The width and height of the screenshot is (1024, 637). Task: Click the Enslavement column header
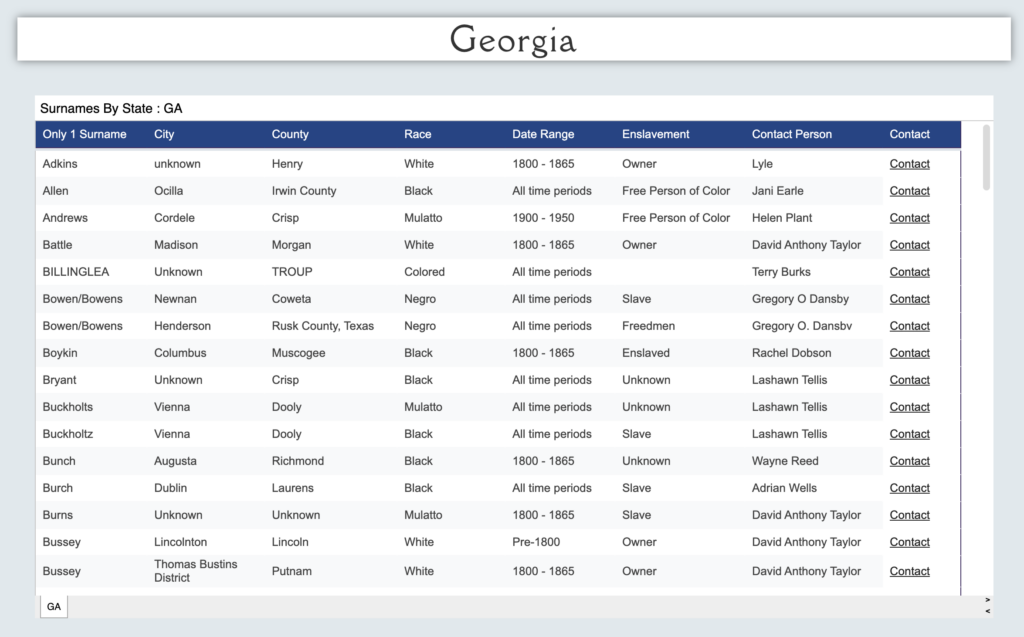pos(656,134)
